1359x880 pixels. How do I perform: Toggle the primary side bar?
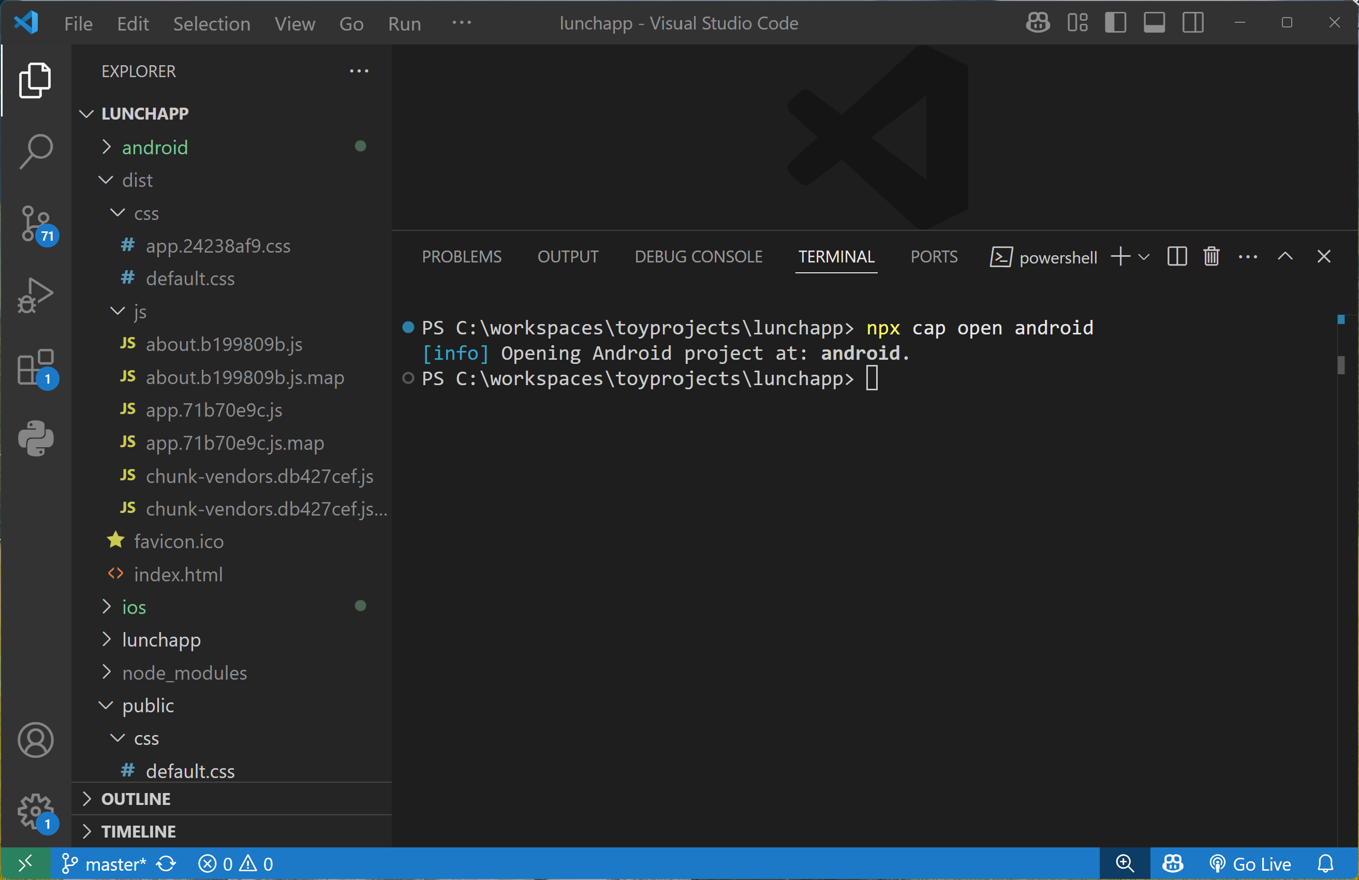1116,23
